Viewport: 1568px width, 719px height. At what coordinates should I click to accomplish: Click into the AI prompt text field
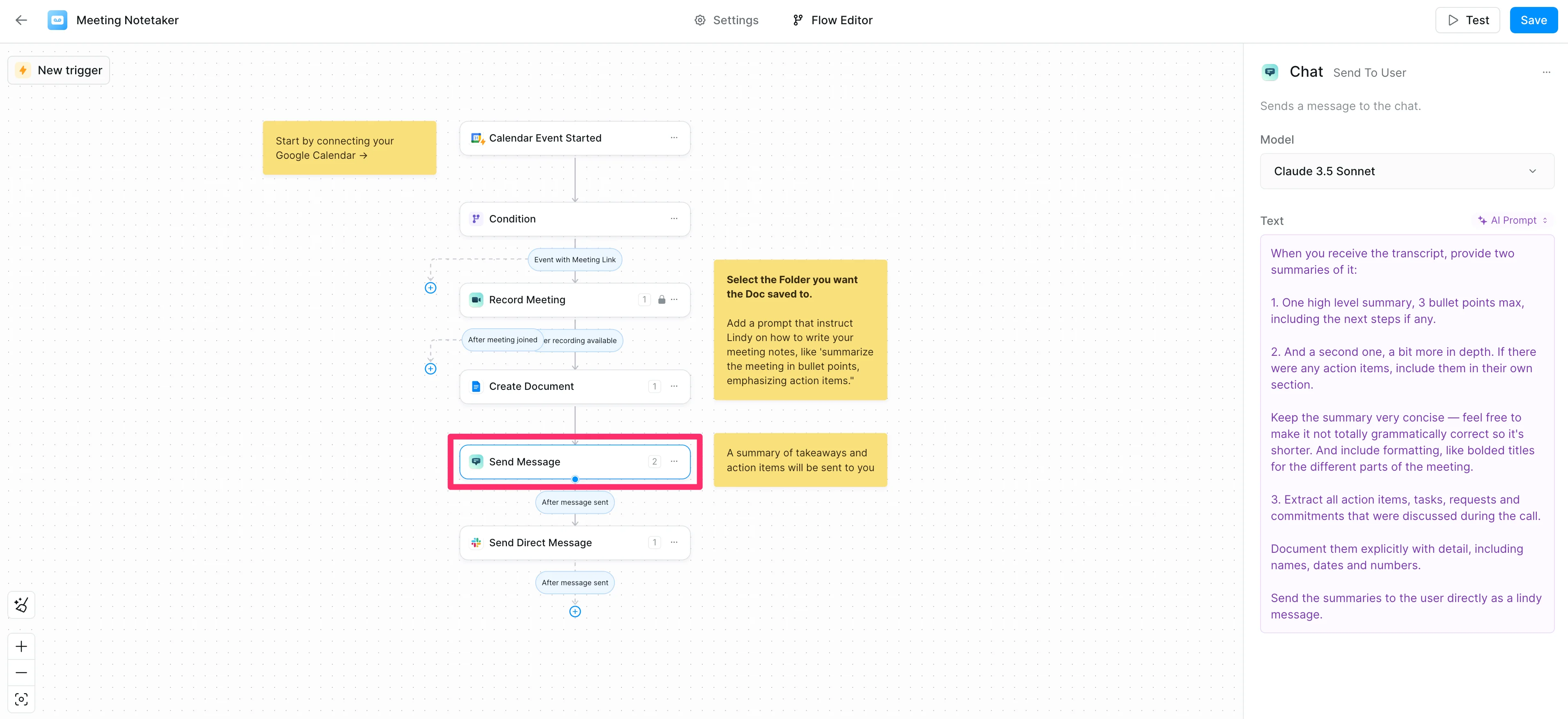click(x=1406, y=433)
